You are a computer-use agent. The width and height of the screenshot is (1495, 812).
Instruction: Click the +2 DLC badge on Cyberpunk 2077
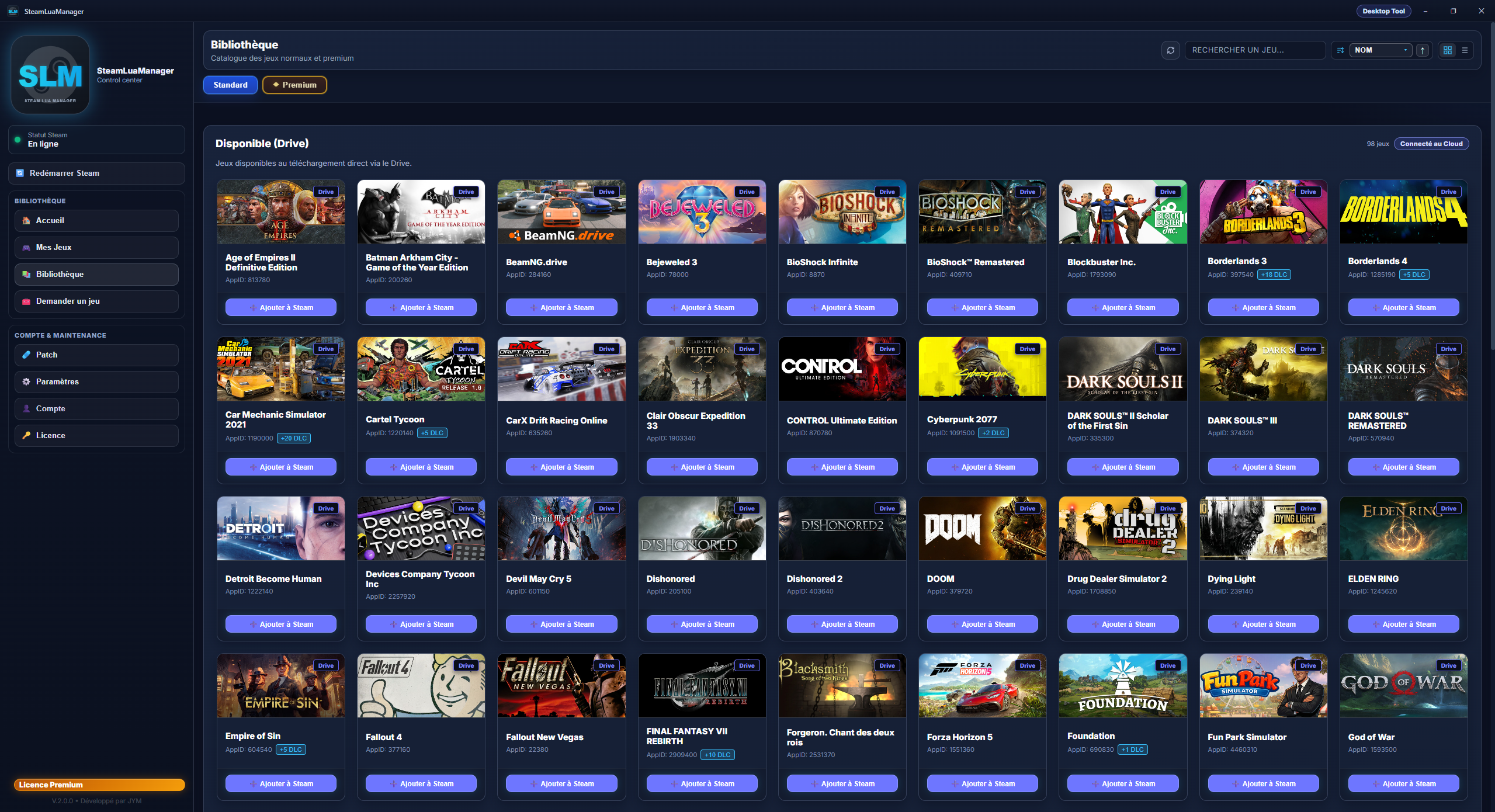pos(993,433)
